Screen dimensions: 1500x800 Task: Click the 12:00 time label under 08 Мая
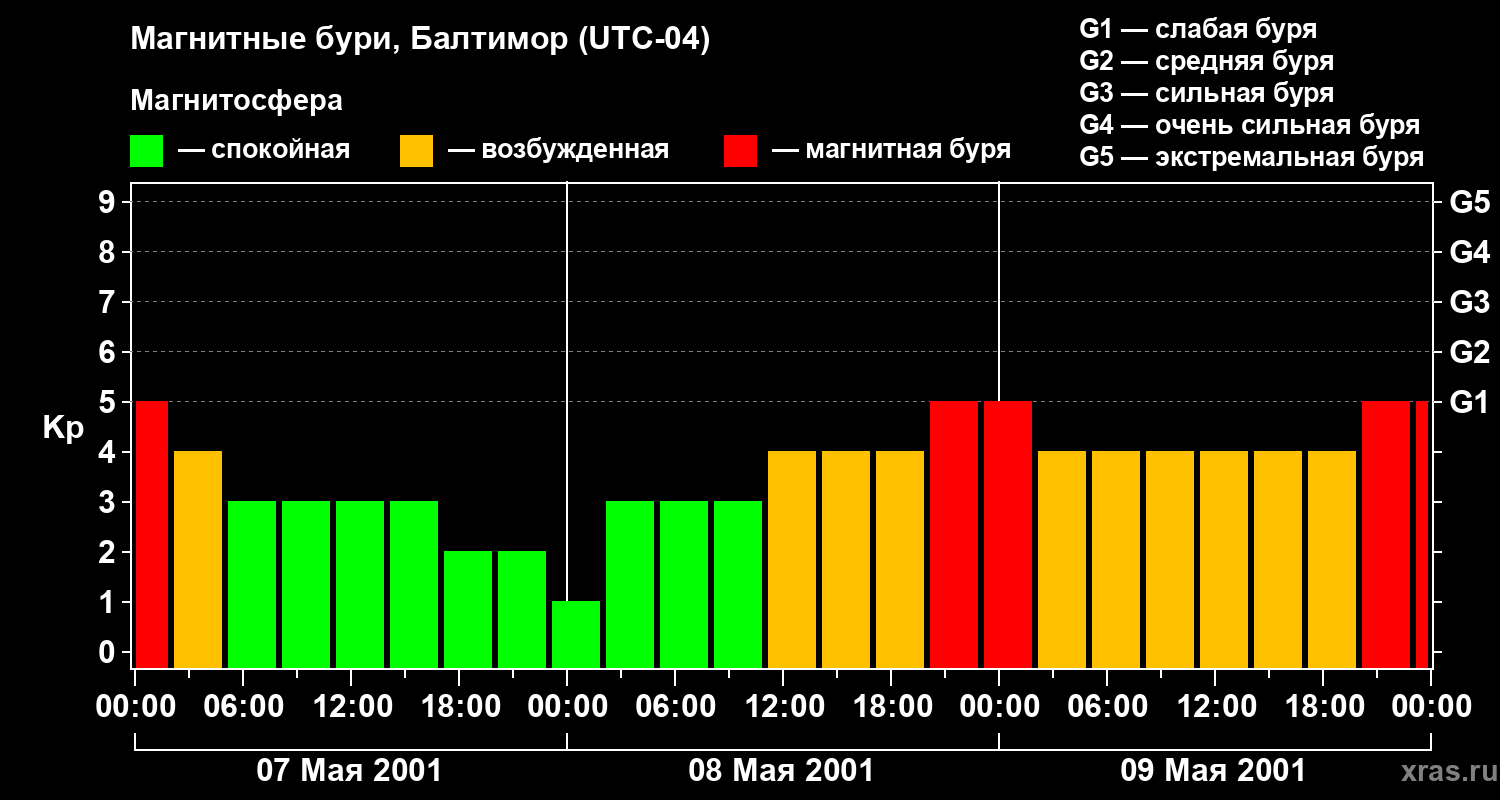(x=784, y=707)
